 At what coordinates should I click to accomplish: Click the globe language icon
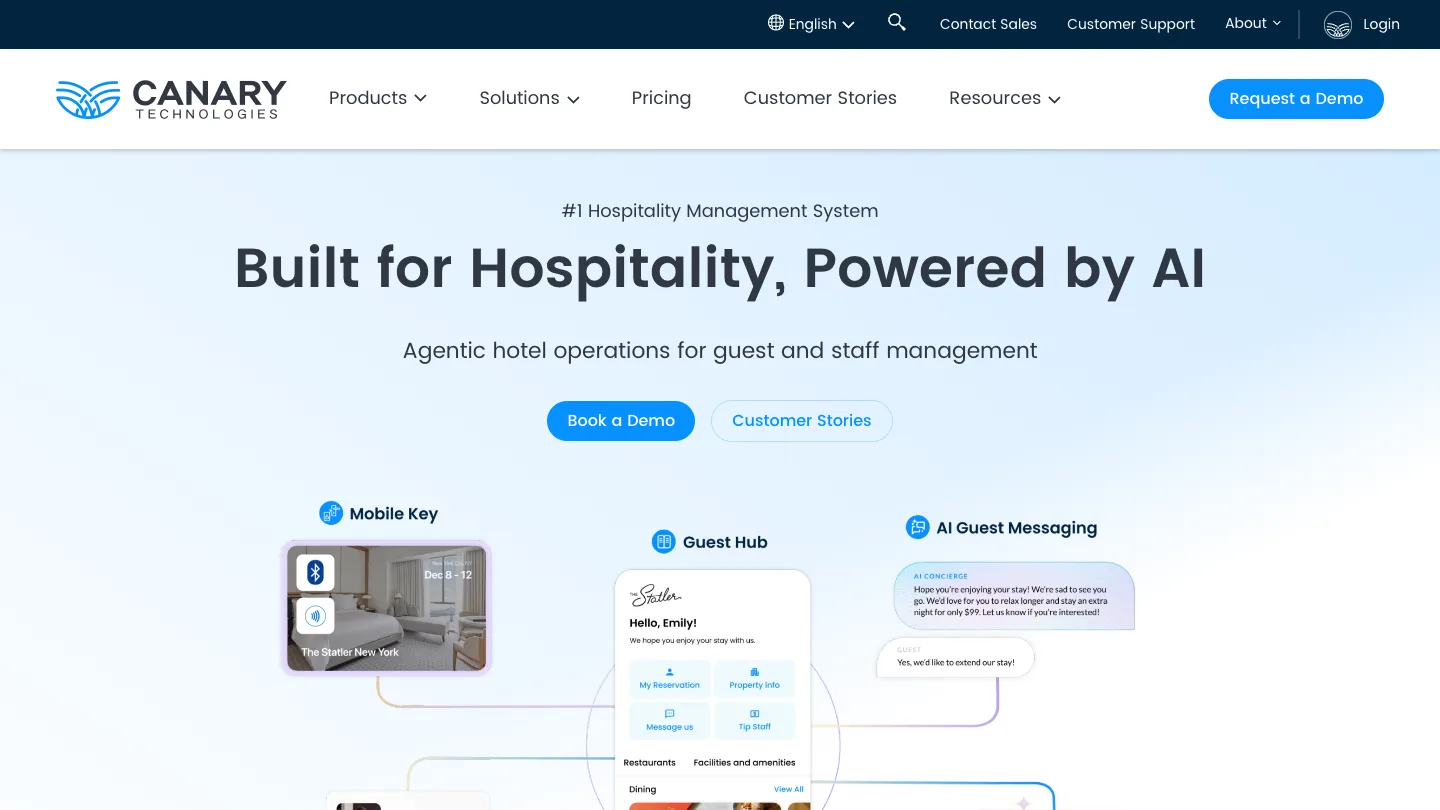click(776, 23)
